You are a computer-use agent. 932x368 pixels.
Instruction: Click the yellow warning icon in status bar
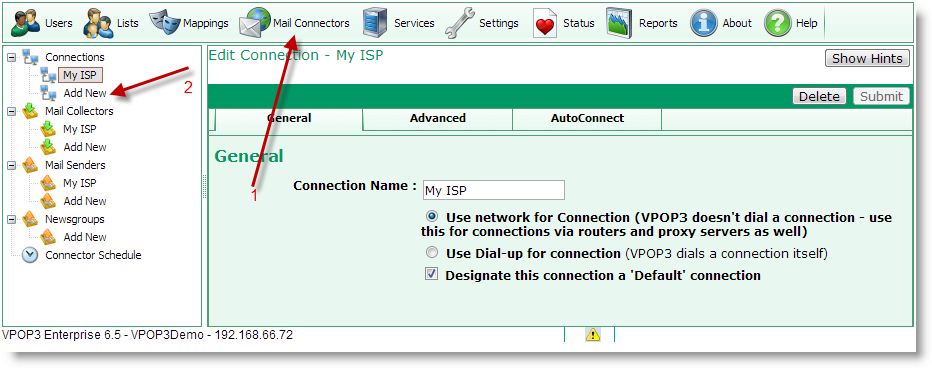coord(593,335)
